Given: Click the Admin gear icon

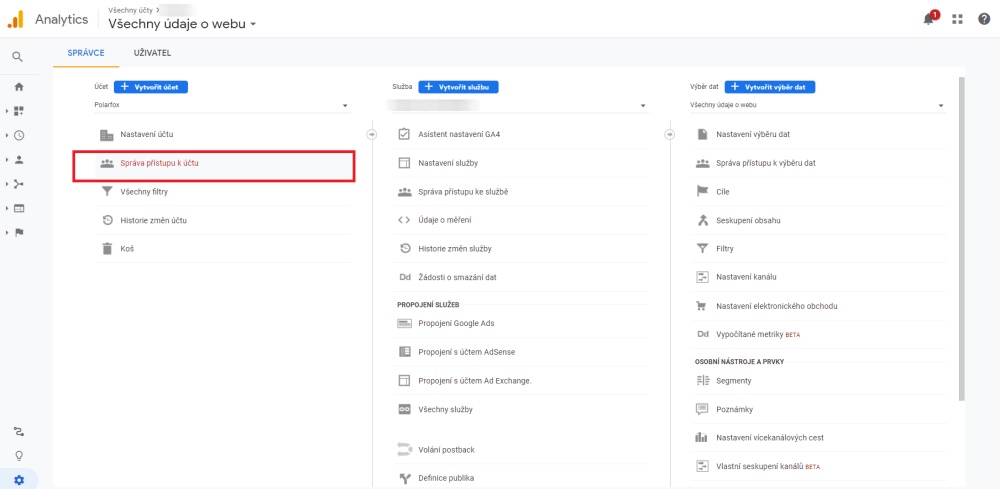Looking at the screenshot, I should coord(18,480).
